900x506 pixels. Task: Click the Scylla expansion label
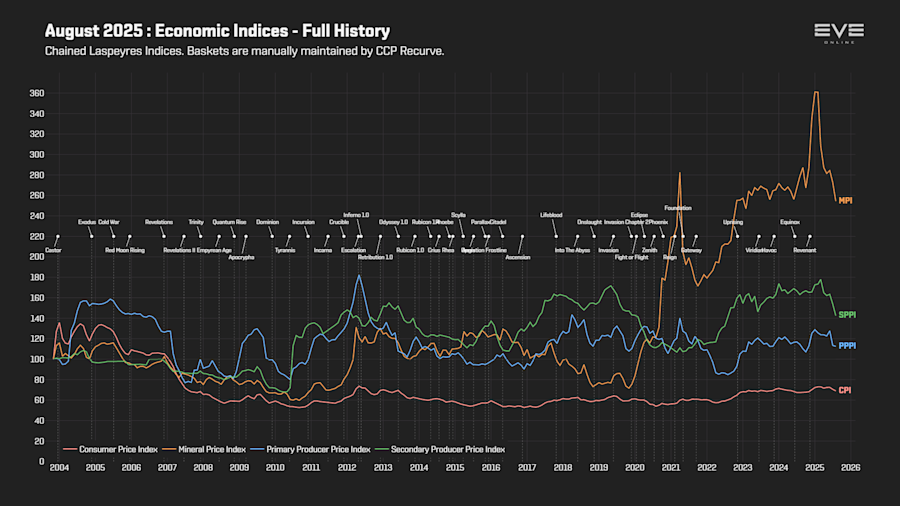pos(458,216)
